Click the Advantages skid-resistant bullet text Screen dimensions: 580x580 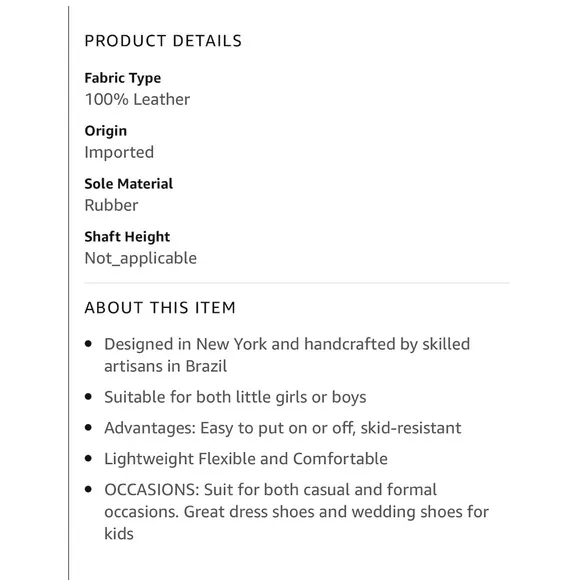[x=283, y=428]
